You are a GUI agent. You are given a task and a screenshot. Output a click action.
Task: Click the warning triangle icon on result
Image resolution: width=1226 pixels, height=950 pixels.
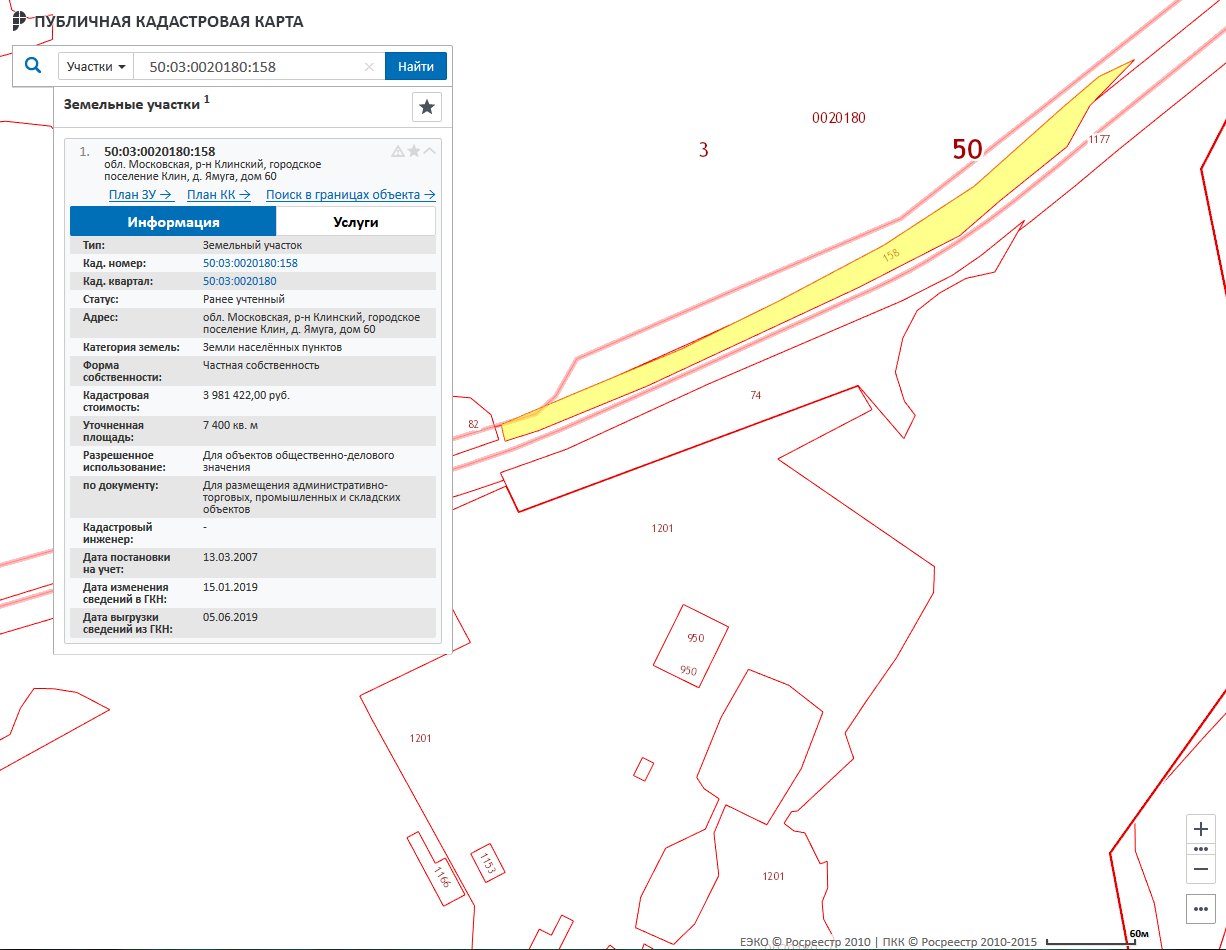(x=397, y=151)
